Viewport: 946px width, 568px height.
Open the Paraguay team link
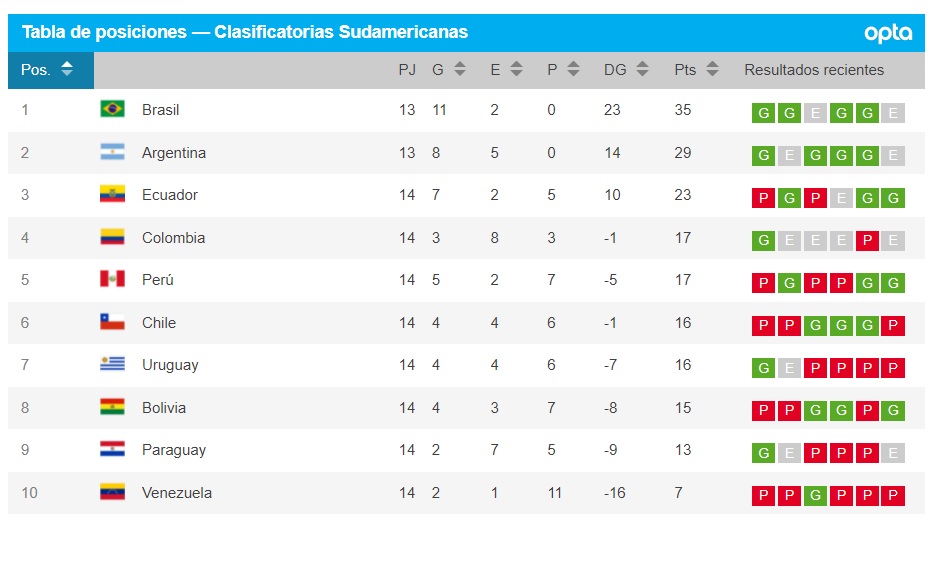[173, 450]
